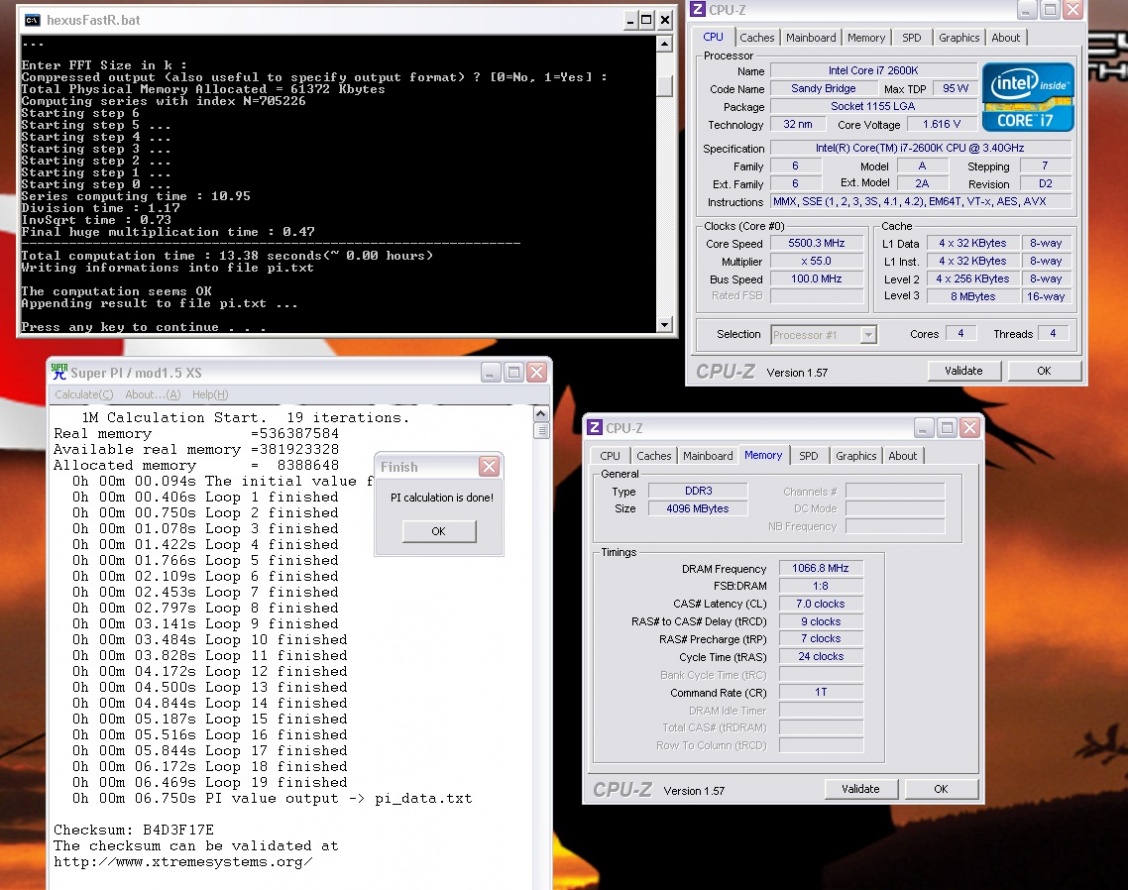This screenshot has width=1128, height=890.
Task: Click the Super PI title bar icon
Action: point(59,372)
